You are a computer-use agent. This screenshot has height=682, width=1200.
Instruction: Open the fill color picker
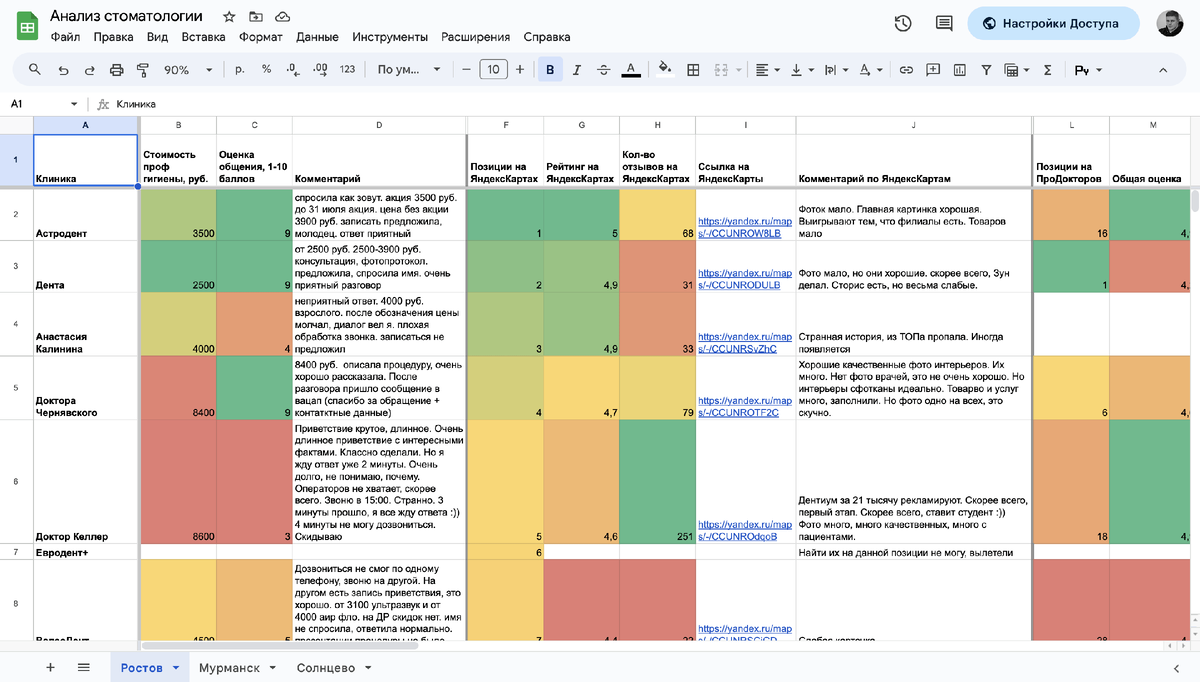666,70
